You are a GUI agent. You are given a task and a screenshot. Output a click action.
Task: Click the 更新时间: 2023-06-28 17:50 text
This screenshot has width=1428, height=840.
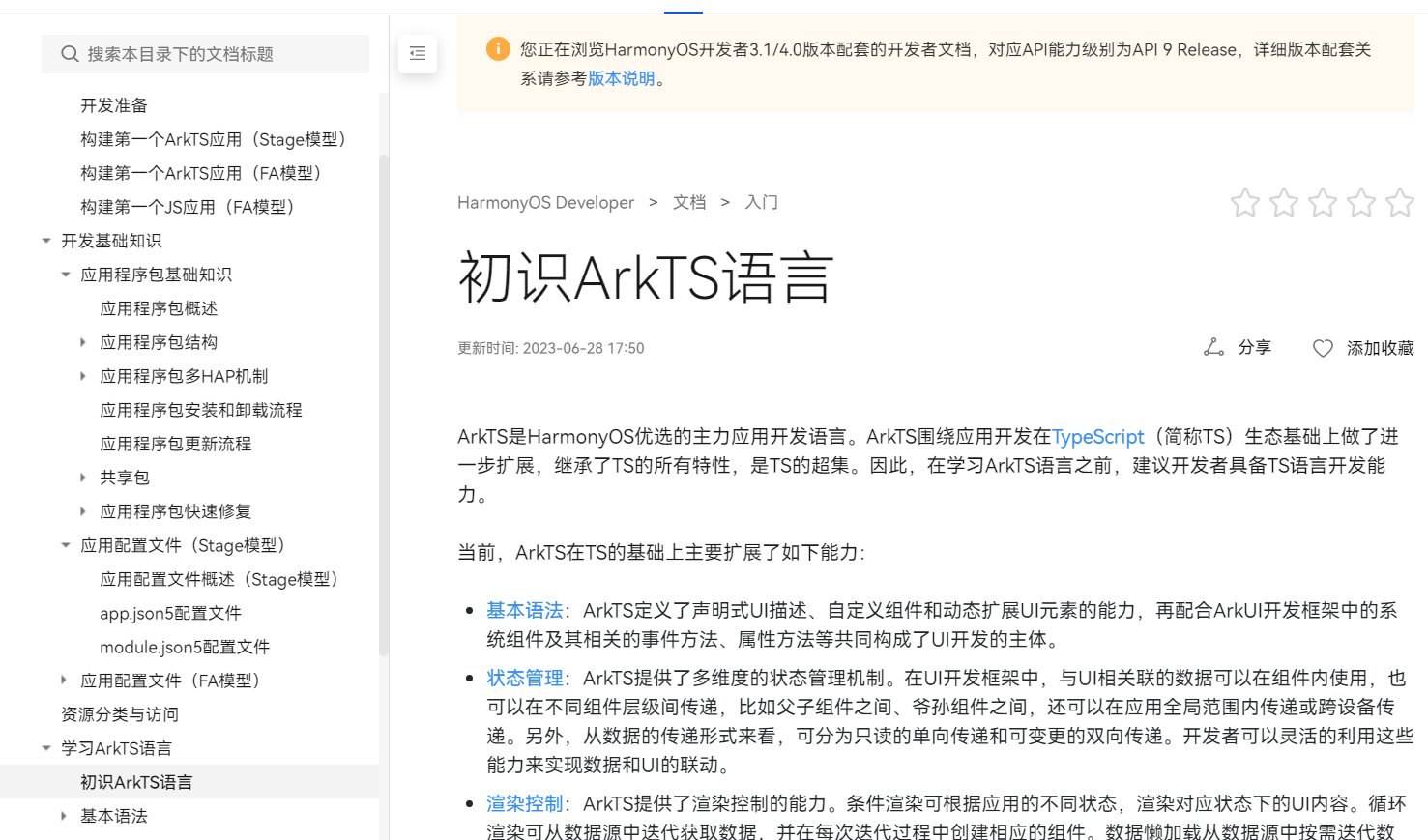click(550, 348)
